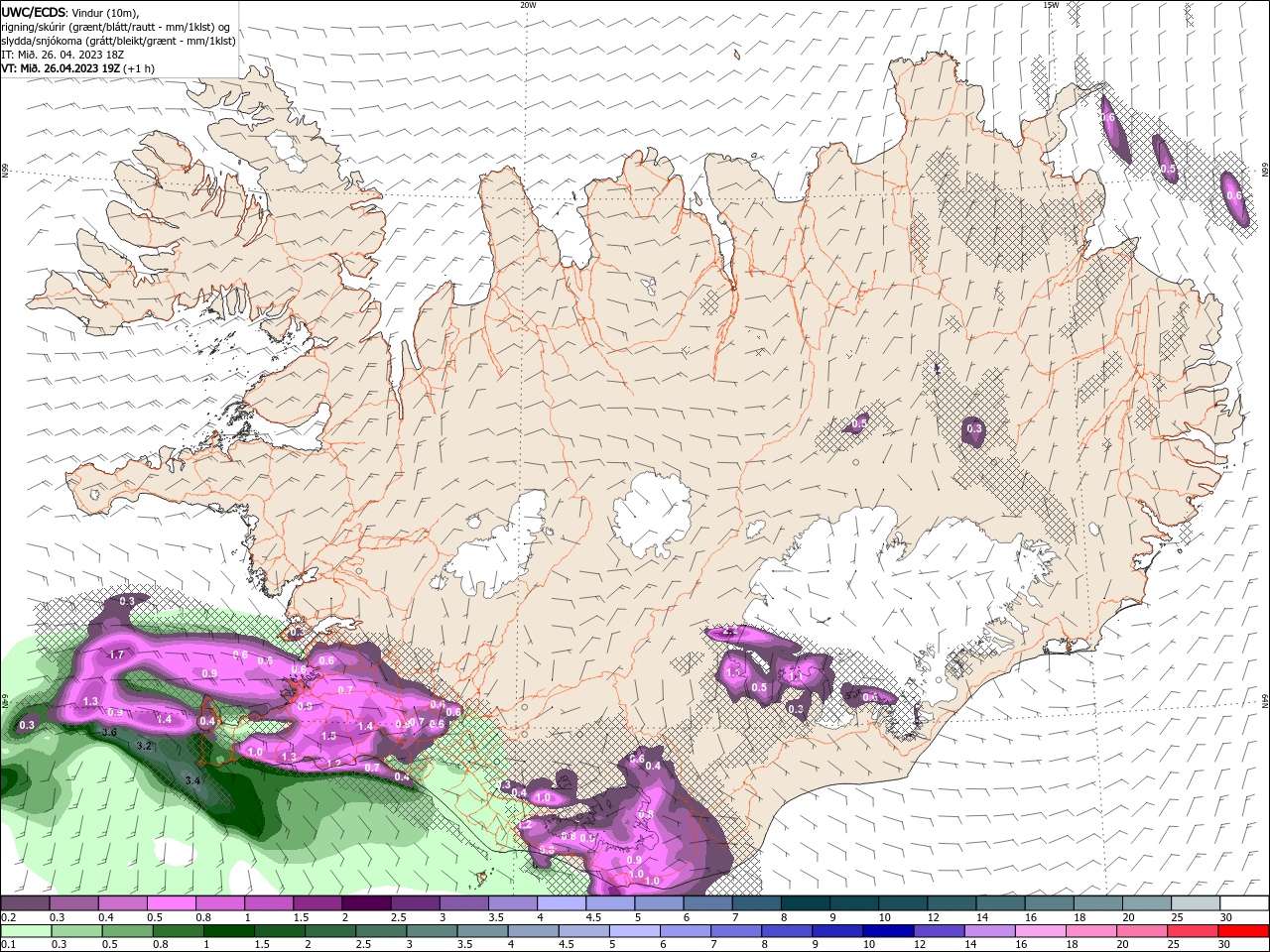Click the '18' label under the snow scale
The width and height of the screenshot is (1270, 952).
click(1079, 917)
